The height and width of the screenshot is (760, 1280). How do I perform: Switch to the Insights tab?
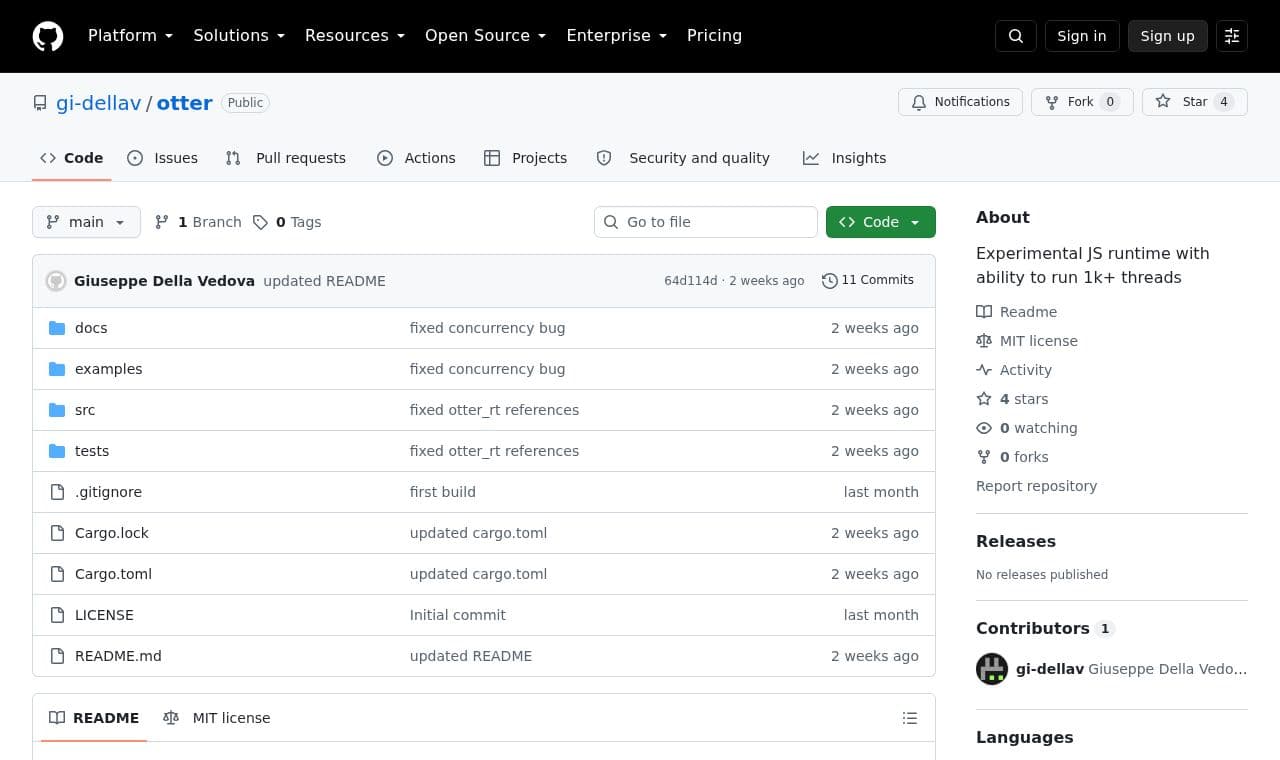(844, 158)
